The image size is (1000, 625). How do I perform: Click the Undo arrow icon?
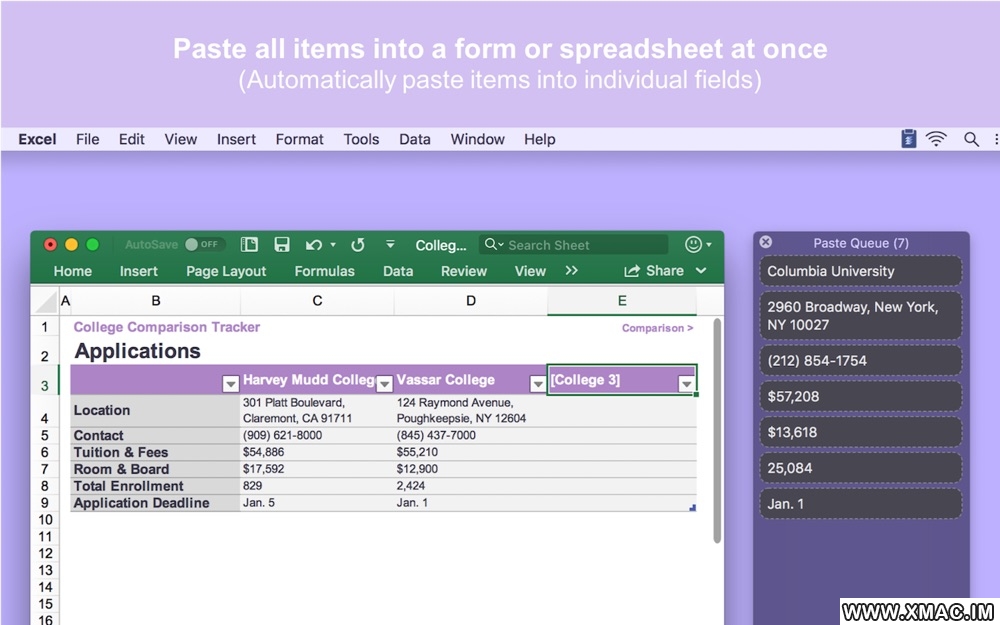314,245
